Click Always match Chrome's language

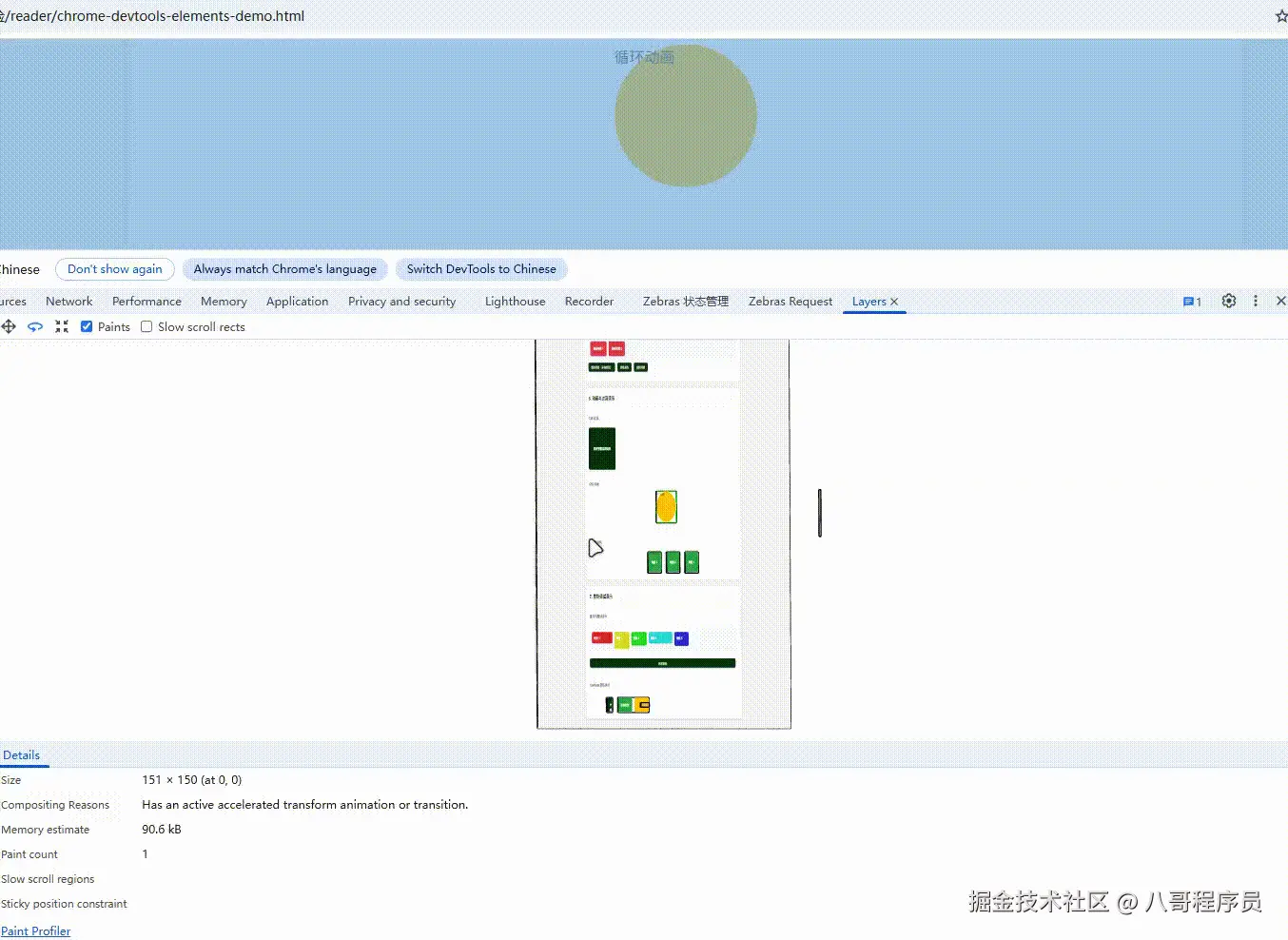coord(284,268)
